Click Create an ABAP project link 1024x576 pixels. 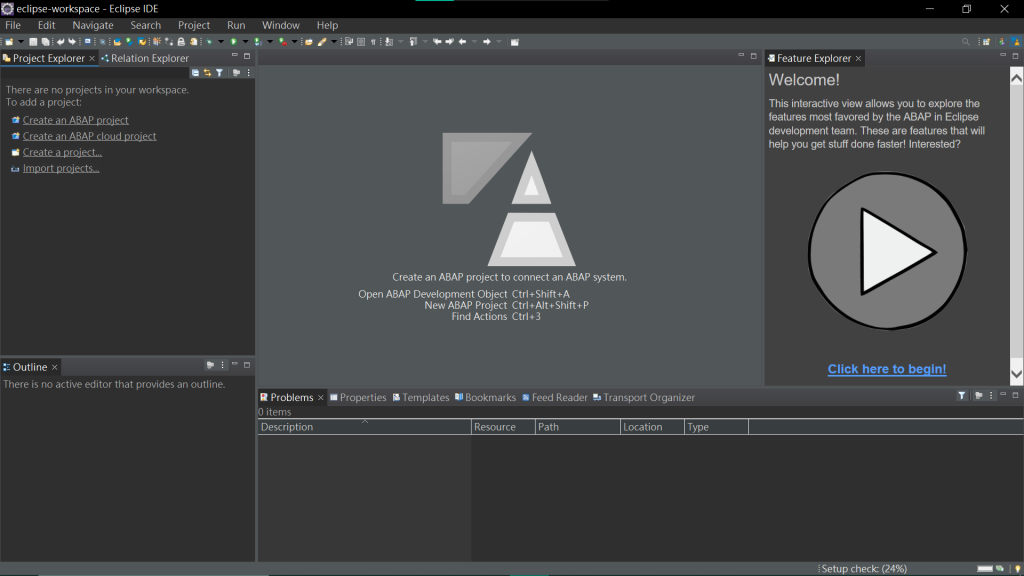(x=76, y=120)
